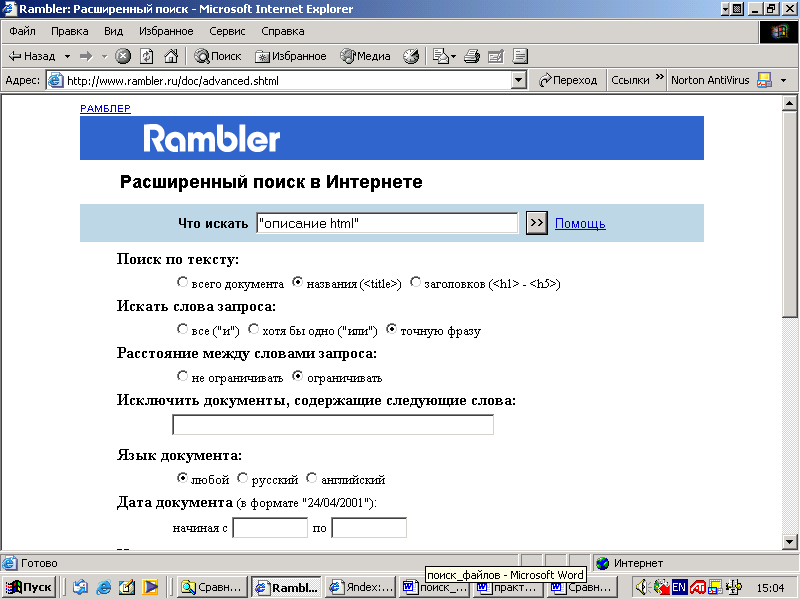Click the РАМБЛЕР link at top

pos(105,108)
